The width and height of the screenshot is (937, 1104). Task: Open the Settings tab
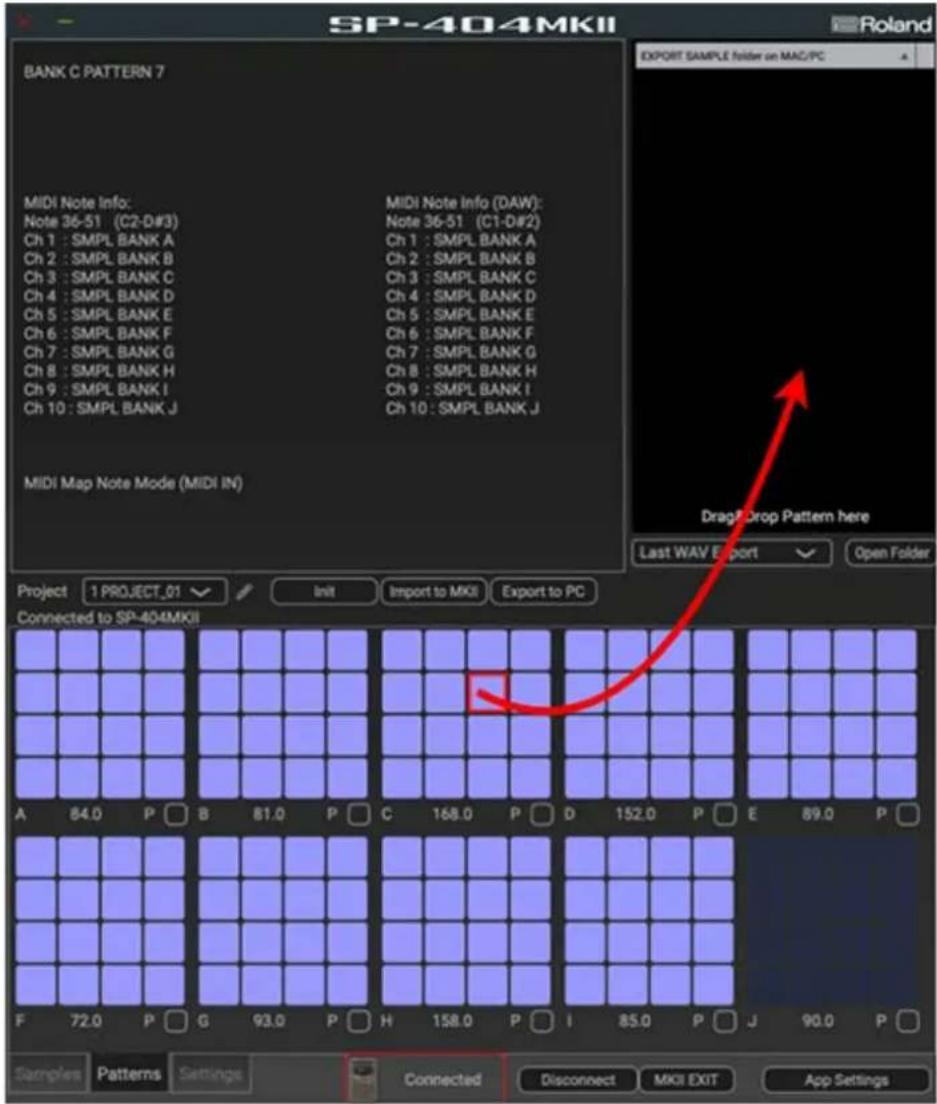click(x=210, y=1074)
